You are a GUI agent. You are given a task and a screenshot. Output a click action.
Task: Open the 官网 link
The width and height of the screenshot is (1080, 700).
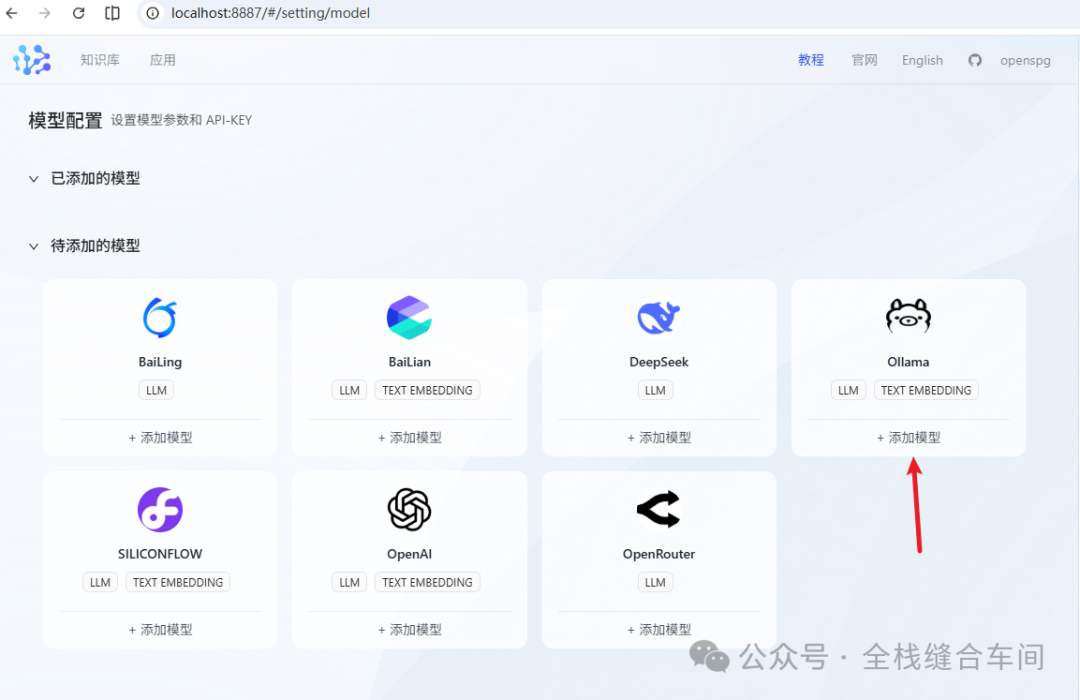click(864, 60)
